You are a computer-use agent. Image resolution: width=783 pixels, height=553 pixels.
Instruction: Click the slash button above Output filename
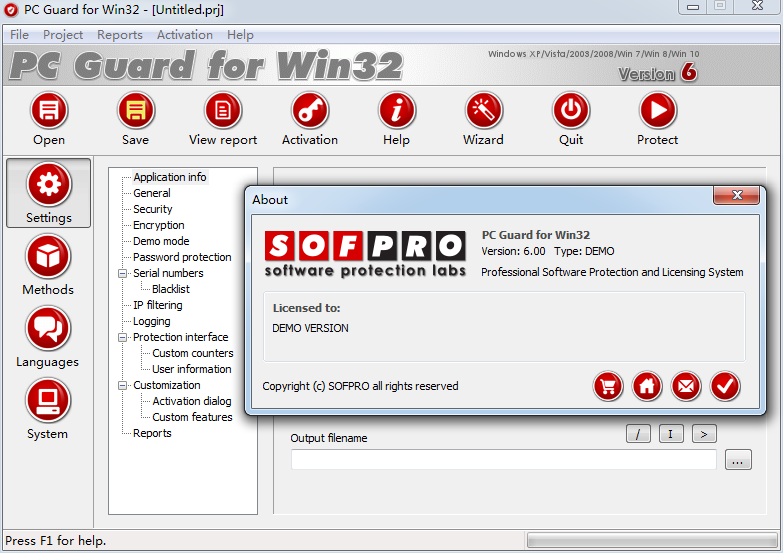click(x=638, y=434)
